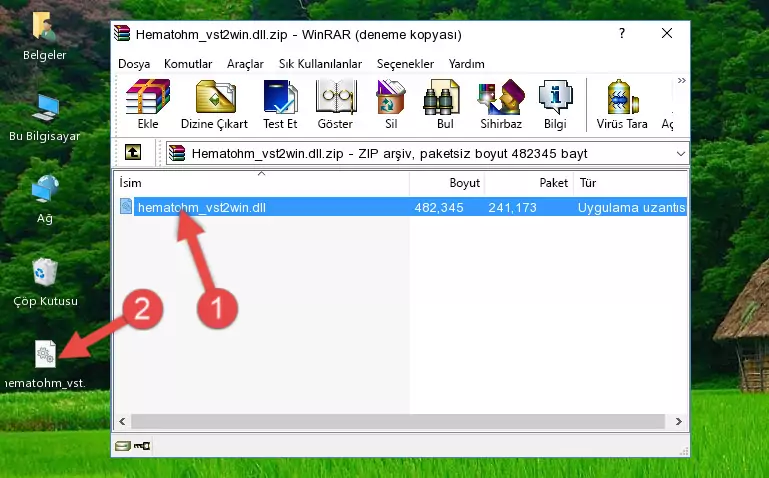Show archive Bilgi information
This screenshot has height=478, width=769.
(555, 104)
